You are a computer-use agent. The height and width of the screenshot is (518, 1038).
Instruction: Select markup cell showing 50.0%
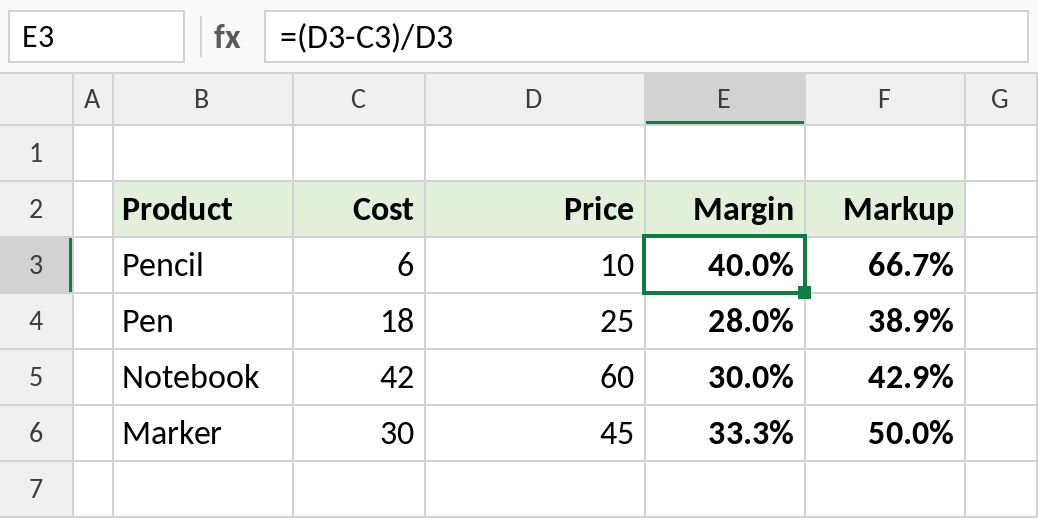tap(885, 433)
